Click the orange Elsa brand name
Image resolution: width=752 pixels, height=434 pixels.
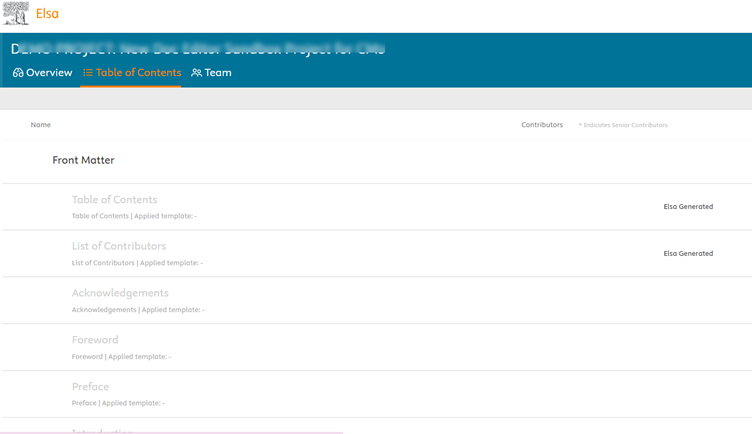pos(47,14)
